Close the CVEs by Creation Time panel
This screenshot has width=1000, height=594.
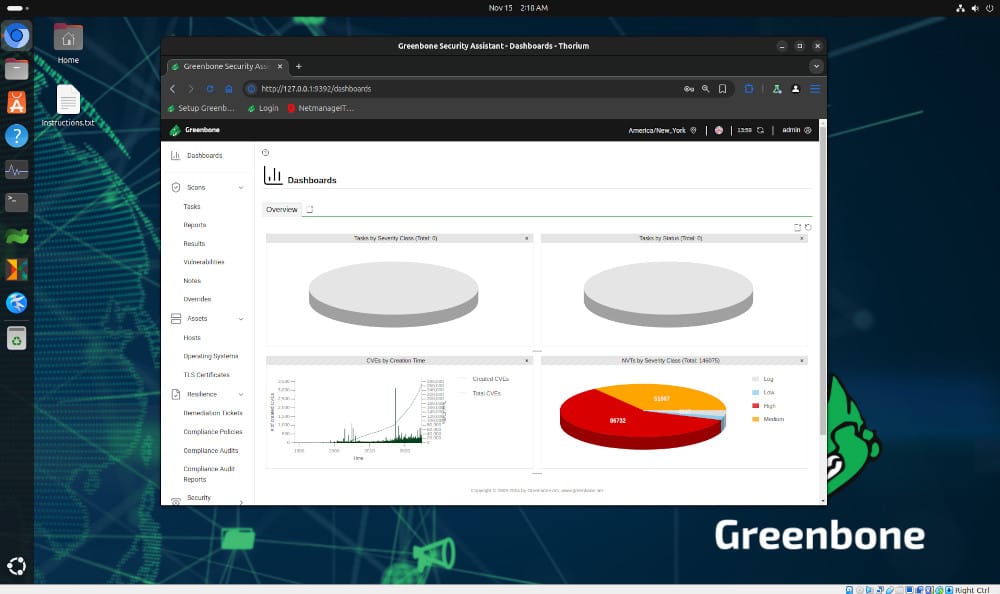point(527,360)
